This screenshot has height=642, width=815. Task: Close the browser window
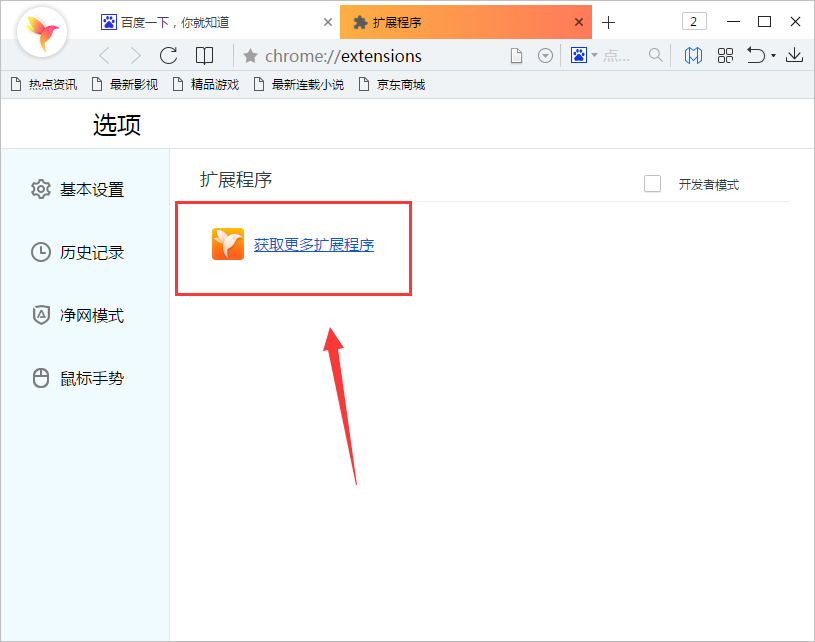pyautogui.click(x=795, y=21)
